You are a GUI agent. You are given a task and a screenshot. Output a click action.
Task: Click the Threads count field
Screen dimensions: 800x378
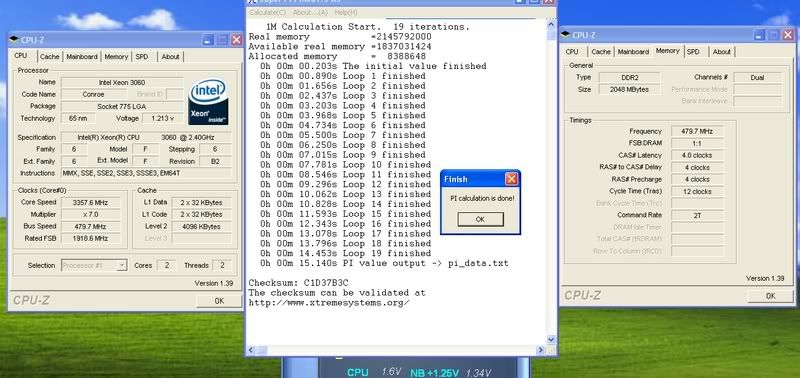coord(221,265)
